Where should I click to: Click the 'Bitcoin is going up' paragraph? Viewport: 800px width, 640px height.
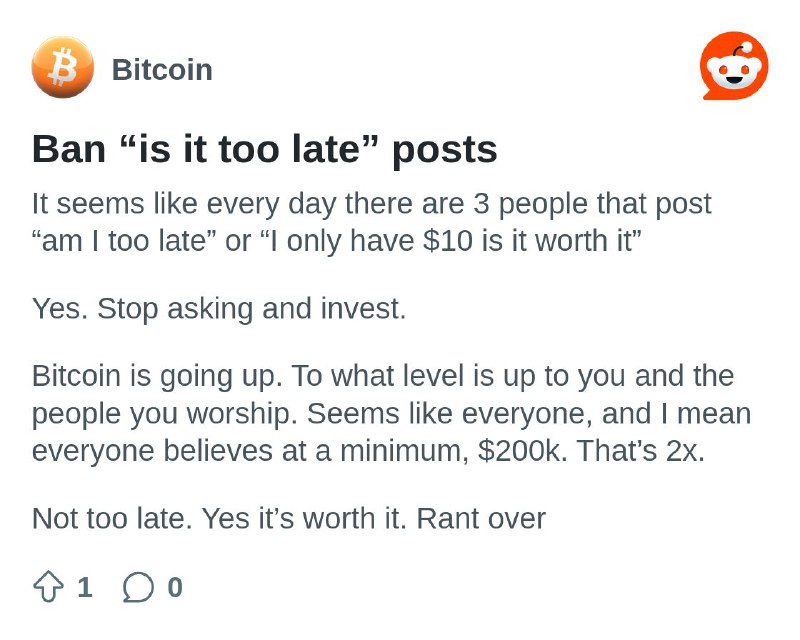pos(391,413)
